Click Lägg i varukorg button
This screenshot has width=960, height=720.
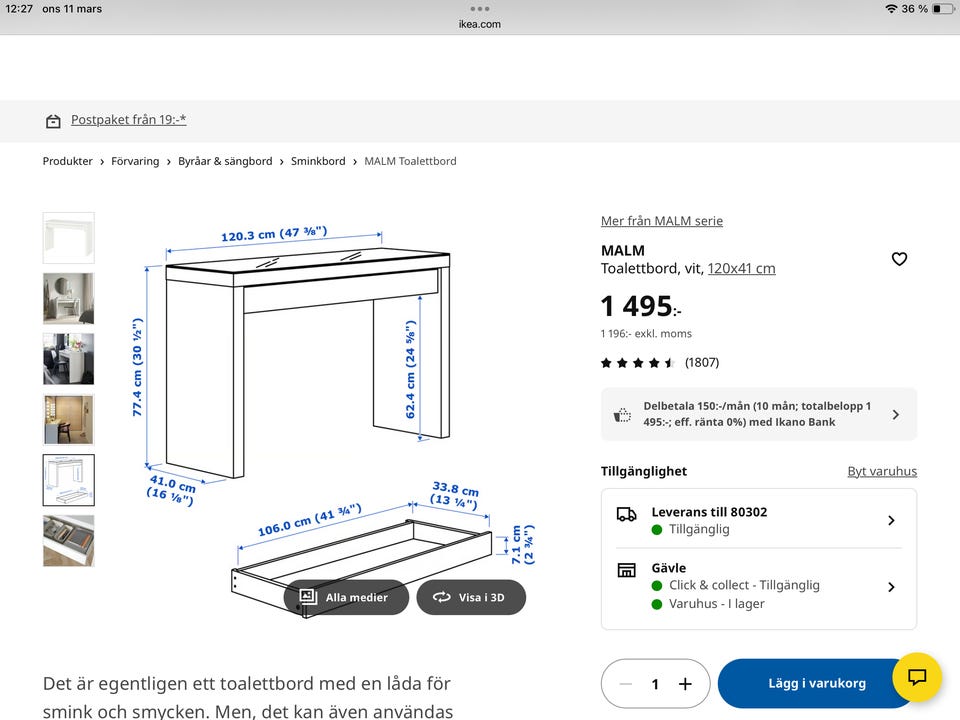coord(817,683)
